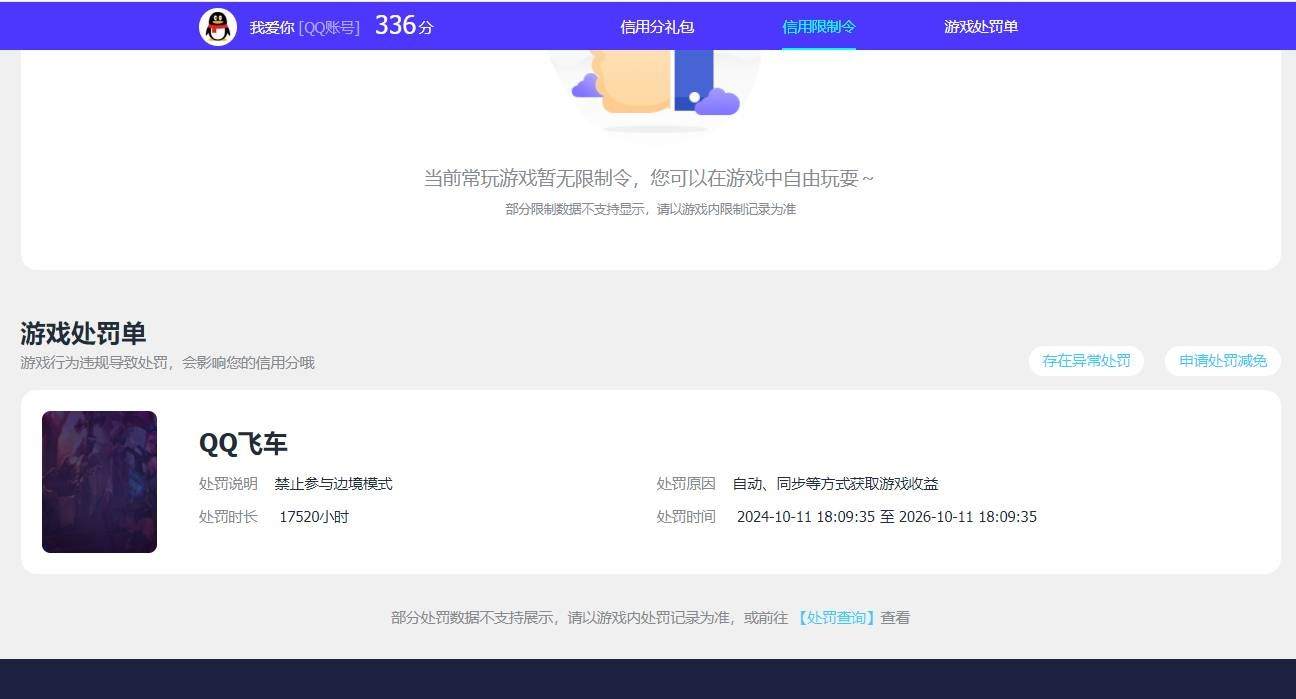Click the username 我爱你 in header
Image resolution: width=1296 pixels, height=699 pixels.
click(x=272, y=28)
